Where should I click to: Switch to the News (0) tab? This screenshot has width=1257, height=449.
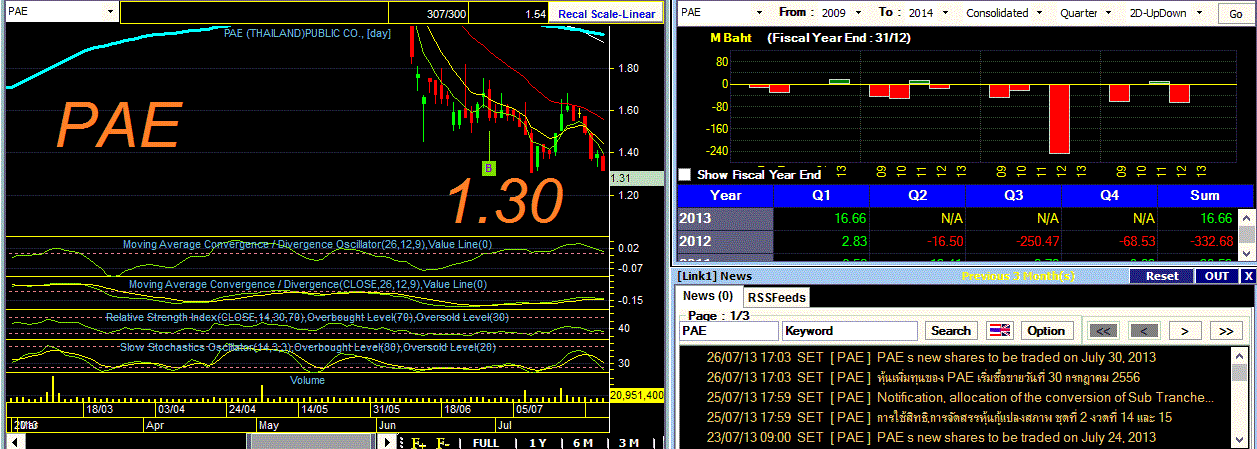708,296
